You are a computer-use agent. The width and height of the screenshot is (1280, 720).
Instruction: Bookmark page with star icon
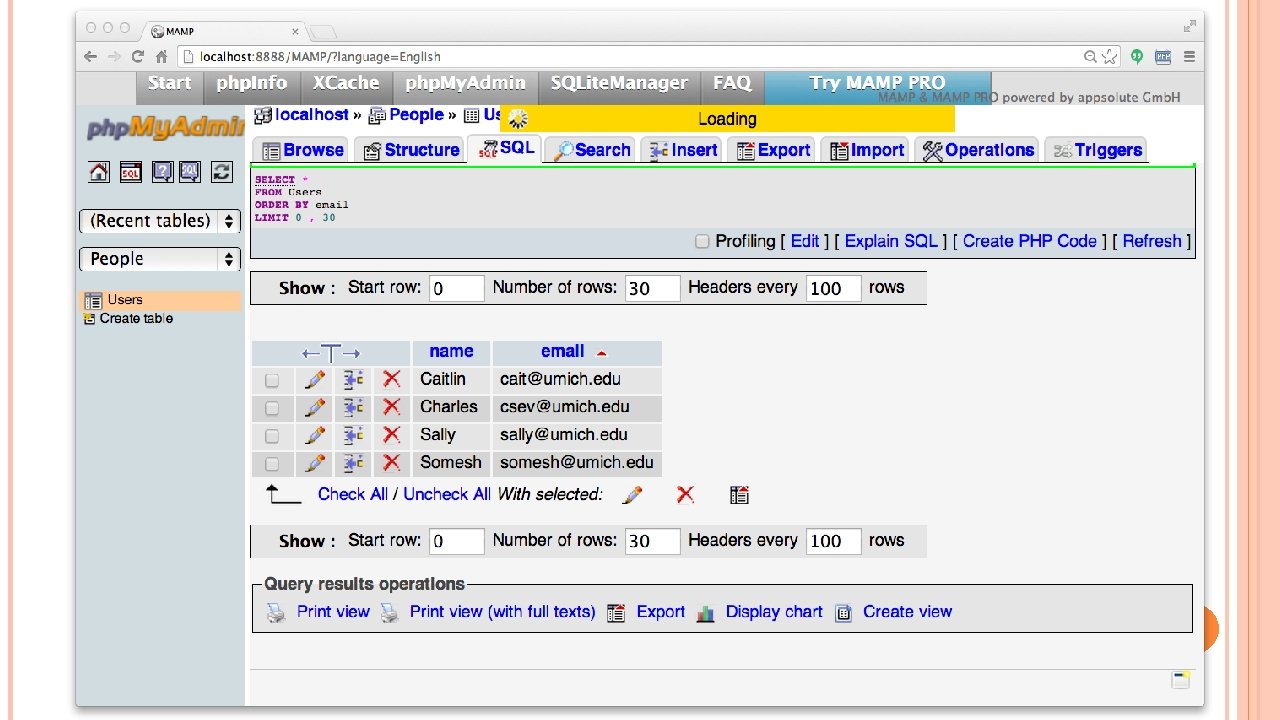1109,57
